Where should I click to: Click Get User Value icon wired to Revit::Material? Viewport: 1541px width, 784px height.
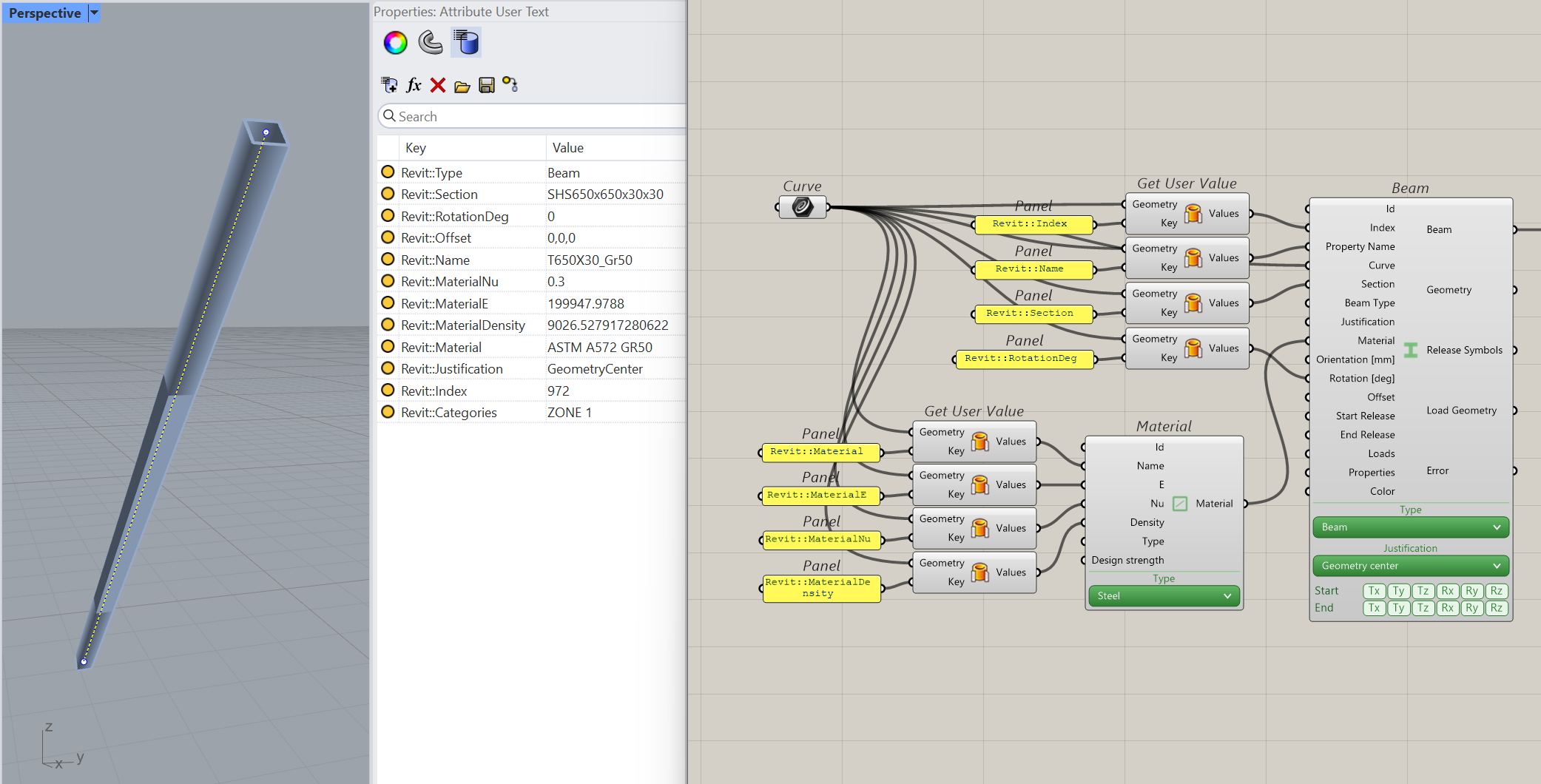click(979, 442)
